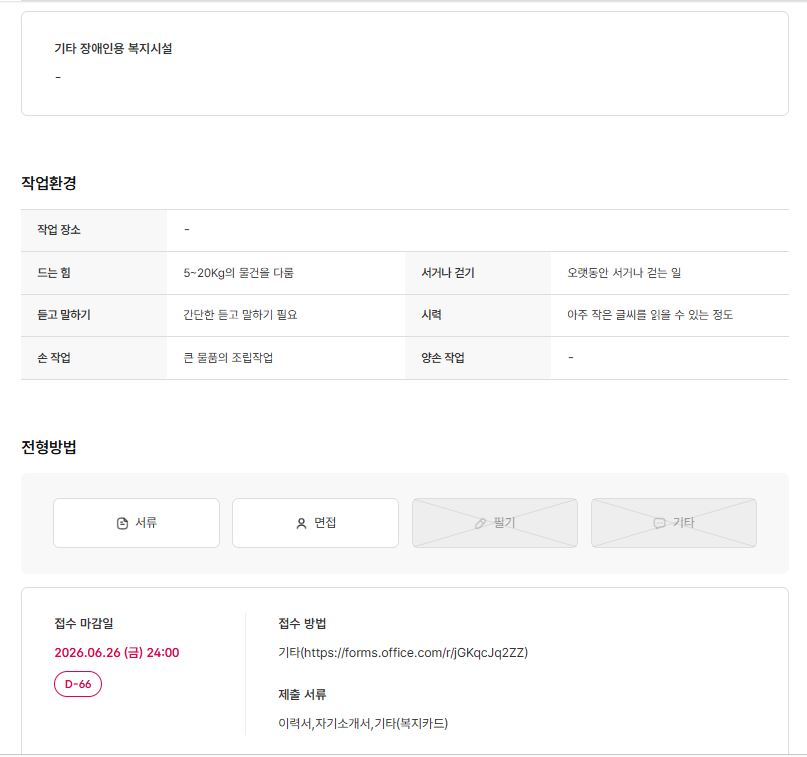Click the disabled 기타 method button
807x757 pixels.
674,523
